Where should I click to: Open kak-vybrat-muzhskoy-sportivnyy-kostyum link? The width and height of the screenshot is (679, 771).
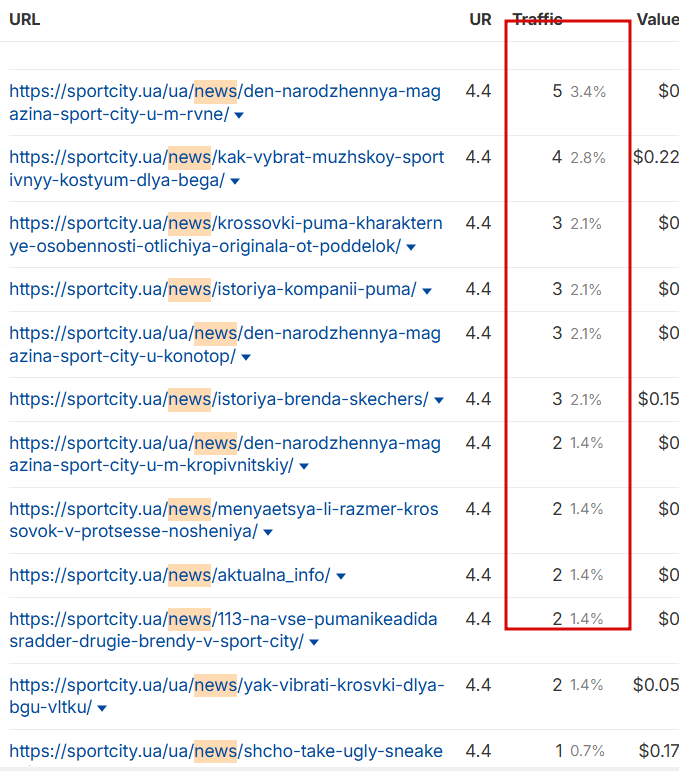[226, 168]
